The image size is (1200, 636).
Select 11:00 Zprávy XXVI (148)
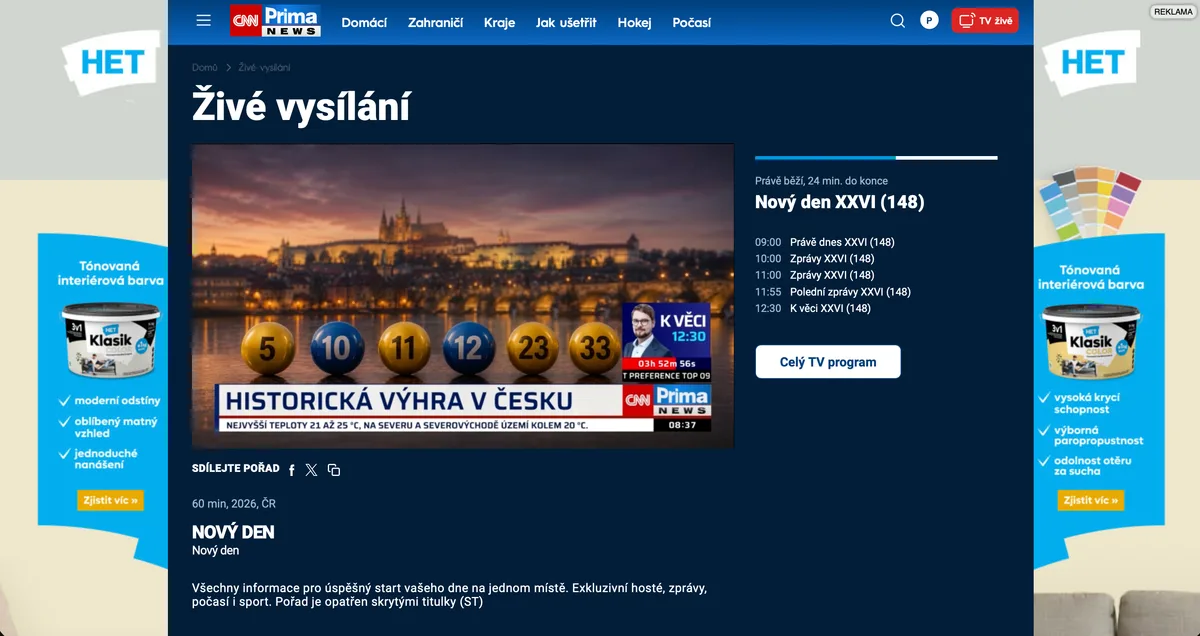[815, 275]
